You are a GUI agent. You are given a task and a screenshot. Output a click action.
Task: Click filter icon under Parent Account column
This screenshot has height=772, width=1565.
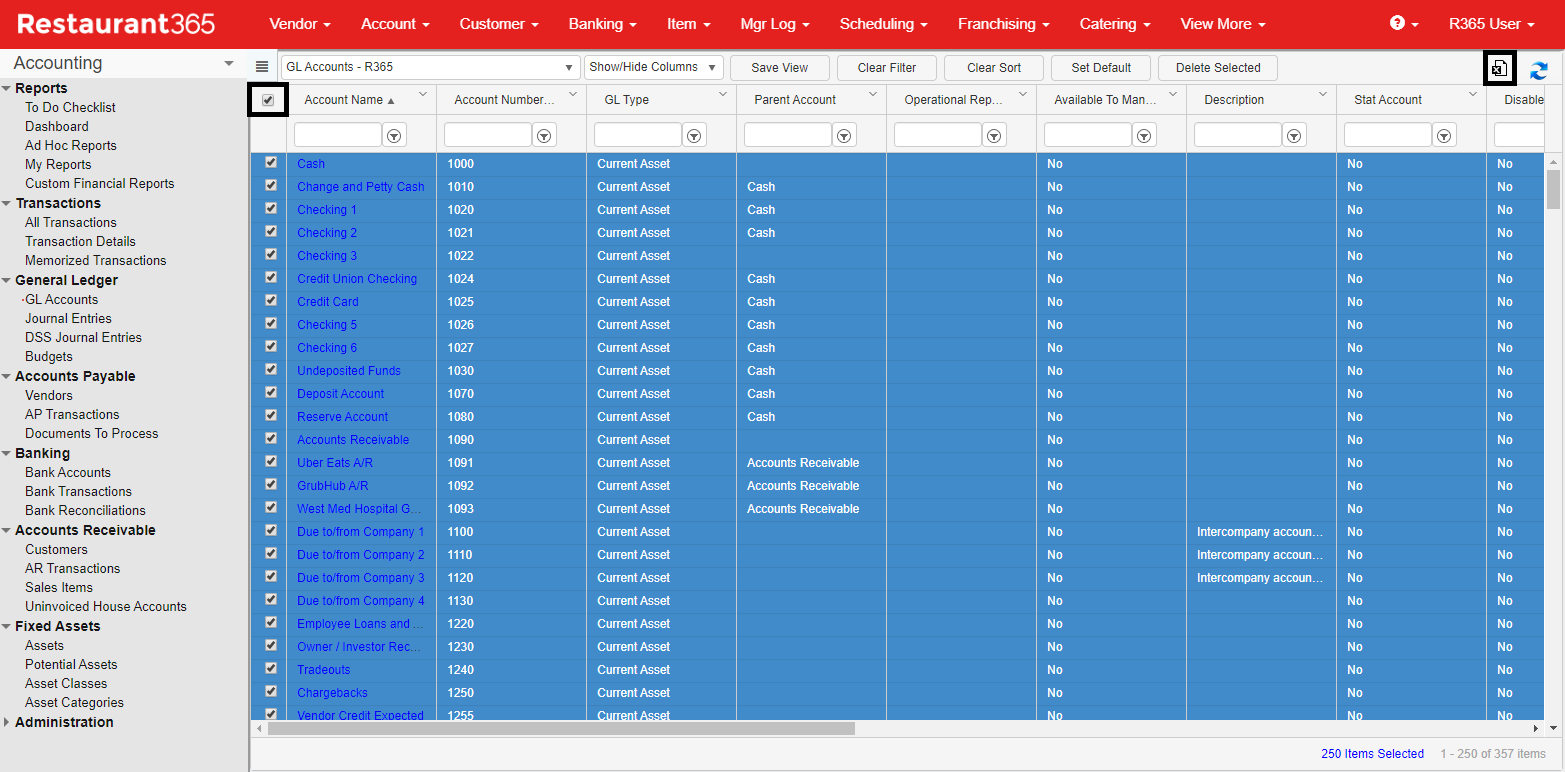pos(845,136)
